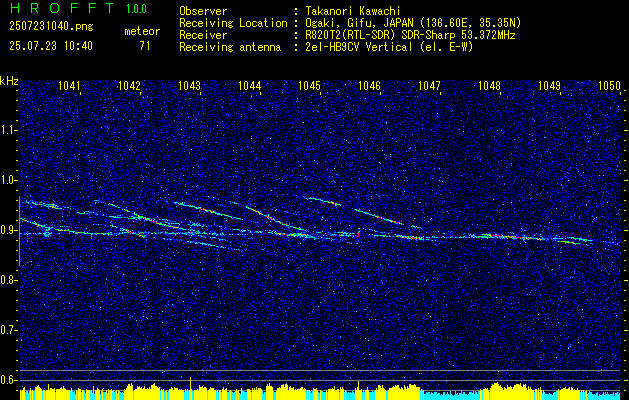629x400 pixels.
Task: Click time marker 1050
Action: click(x=609, y=85)
